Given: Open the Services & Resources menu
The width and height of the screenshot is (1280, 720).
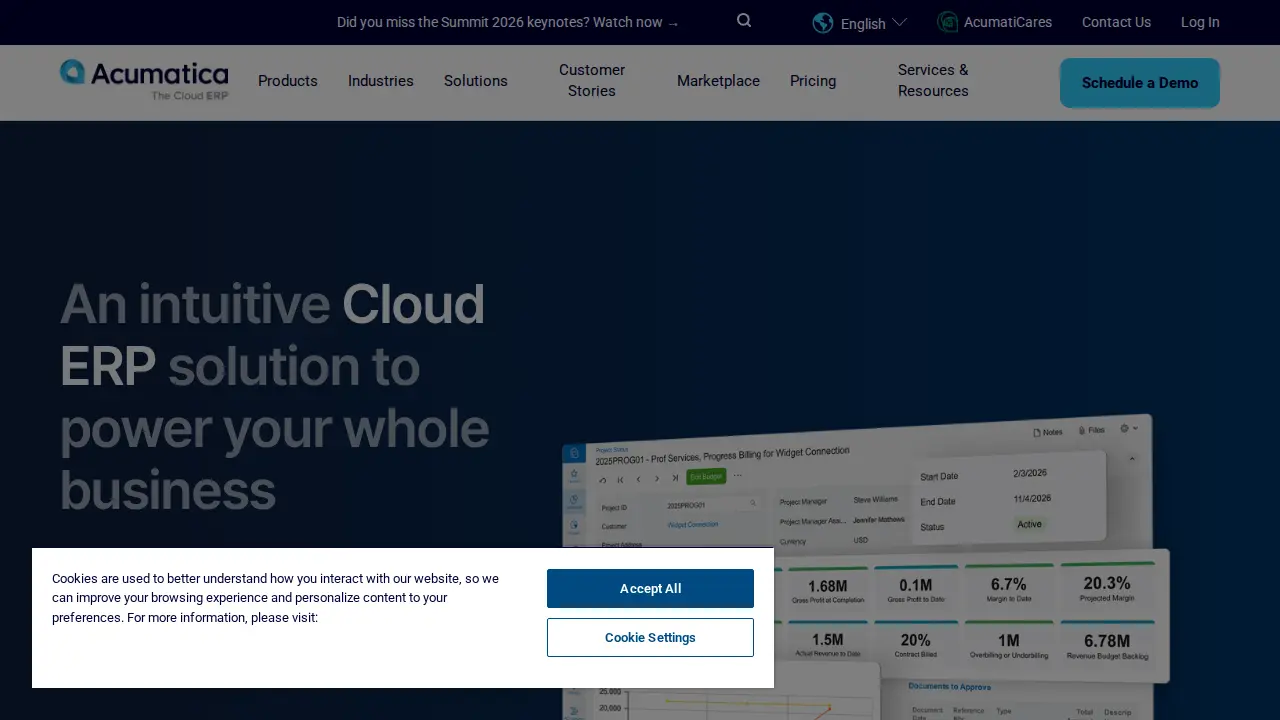Looking at the screenshot, I should pyautogui.click(x=933, y=80).
